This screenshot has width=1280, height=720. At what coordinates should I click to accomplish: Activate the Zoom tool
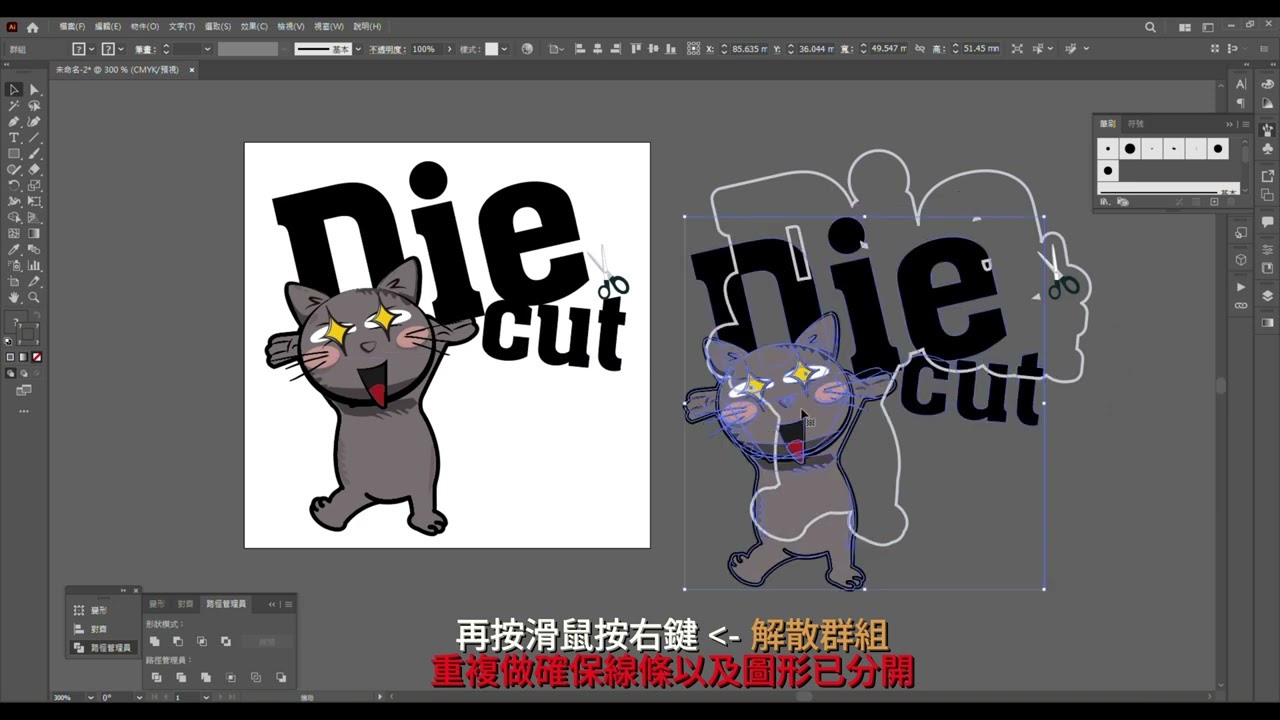pyautogui.click(x=34, y=297)
